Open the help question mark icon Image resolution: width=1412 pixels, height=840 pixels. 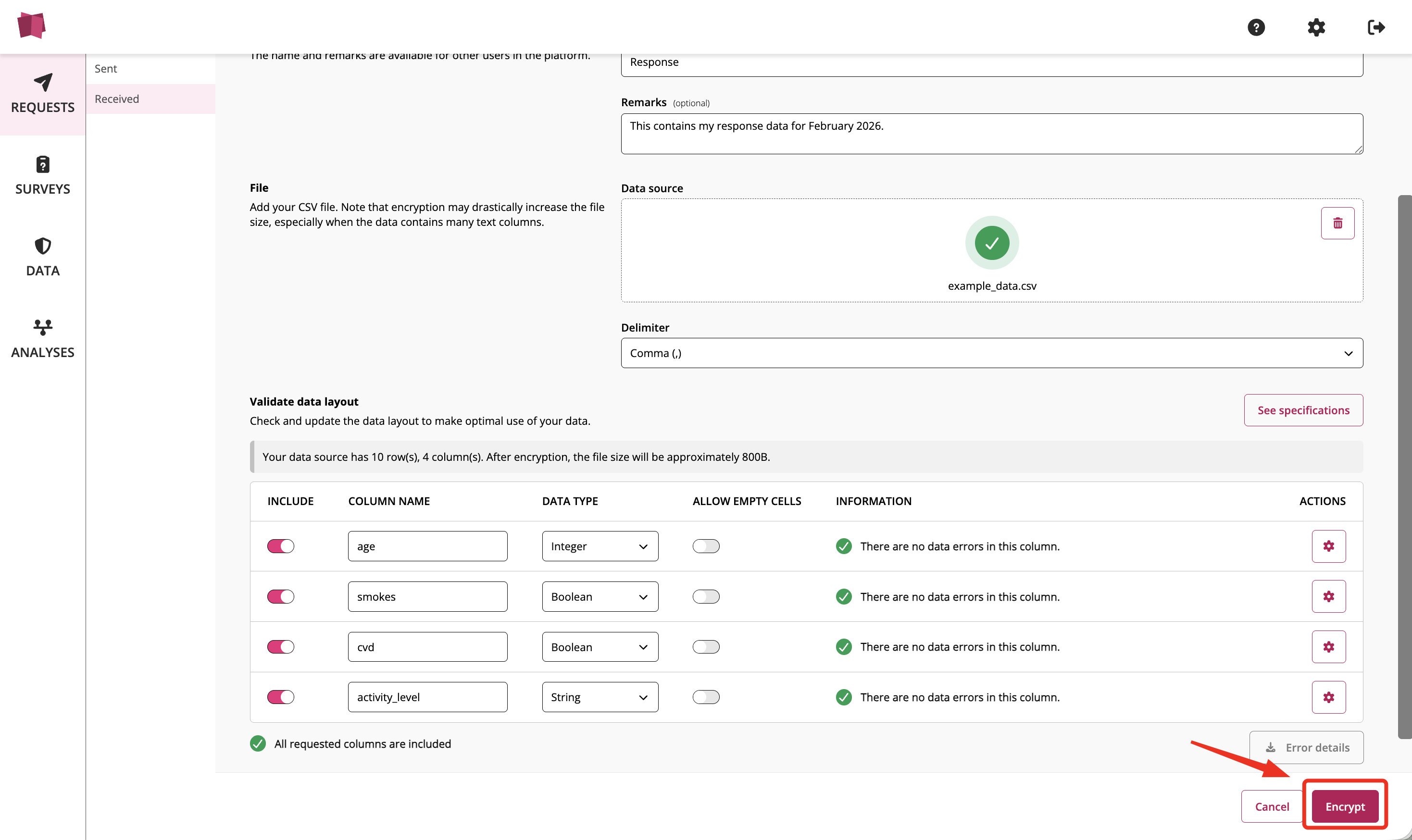pos(1256,27)
